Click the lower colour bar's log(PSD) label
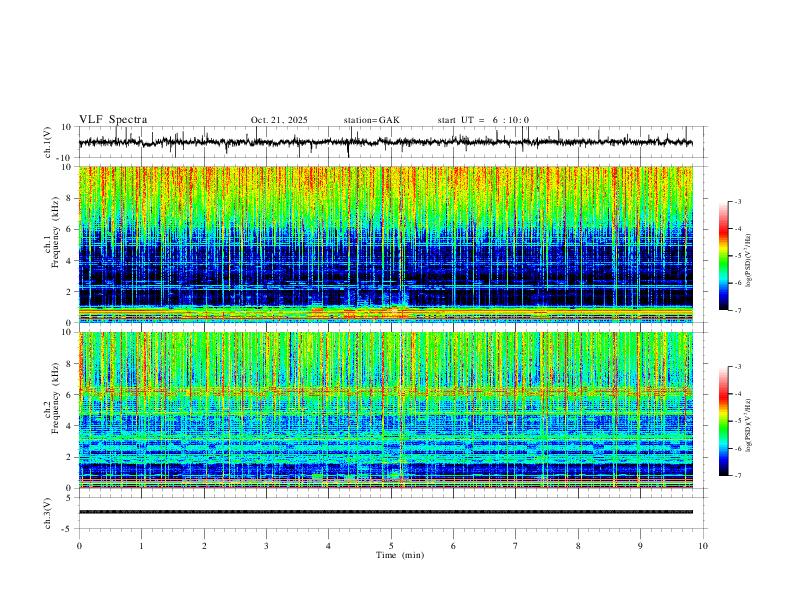Viewport: 792px width, 612px height. 749,425
